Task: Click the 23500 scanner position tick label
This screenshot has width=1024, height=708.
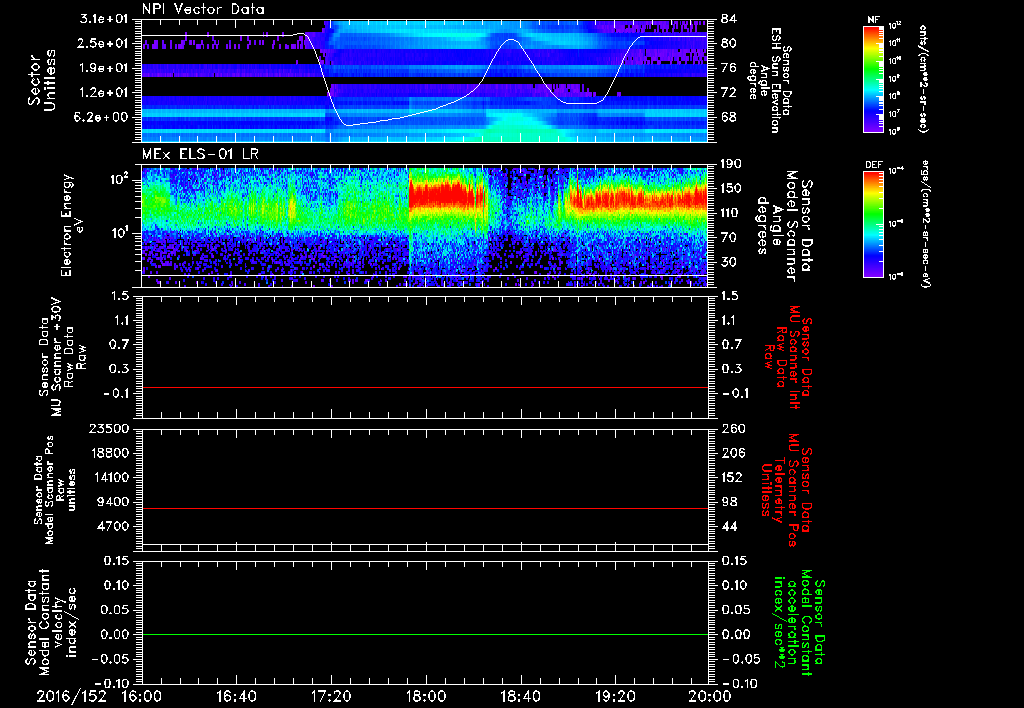Action: [x=109, y=429]
